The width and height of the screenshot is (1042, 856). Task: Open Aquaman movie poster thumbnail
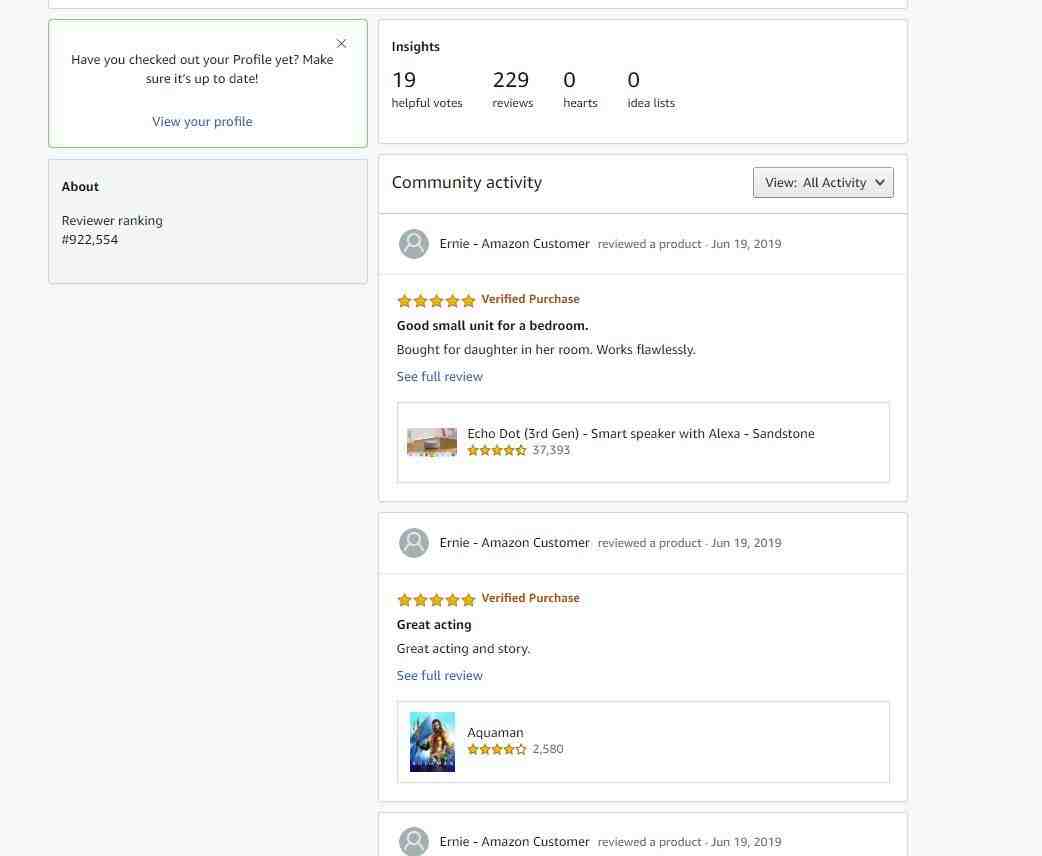[432, 742]
